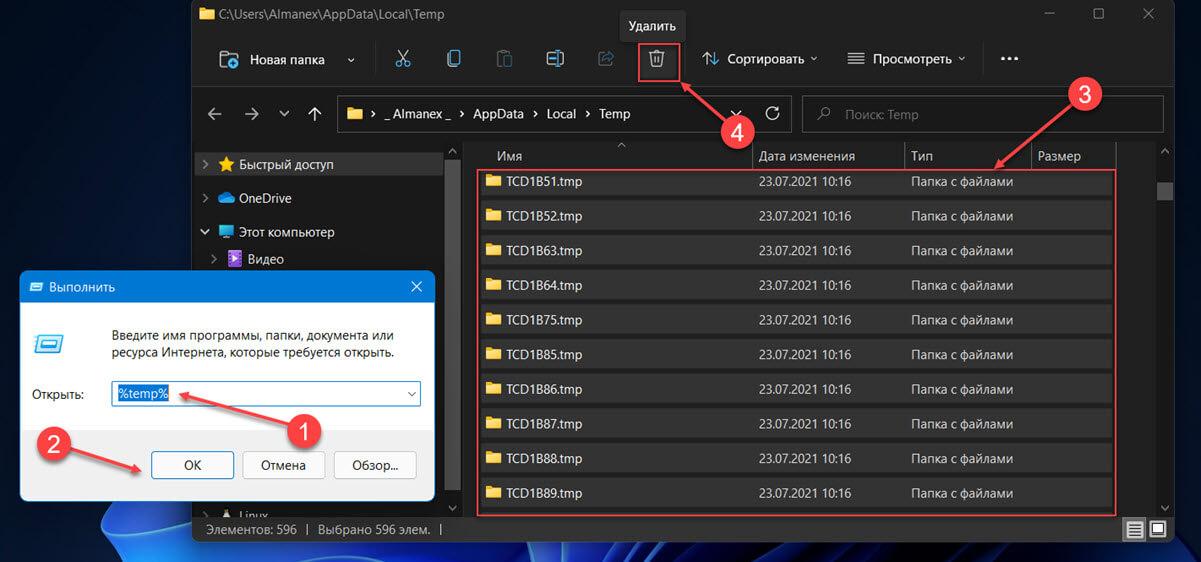
Task: Expand the Video tree node
Action: pos(215,259)
